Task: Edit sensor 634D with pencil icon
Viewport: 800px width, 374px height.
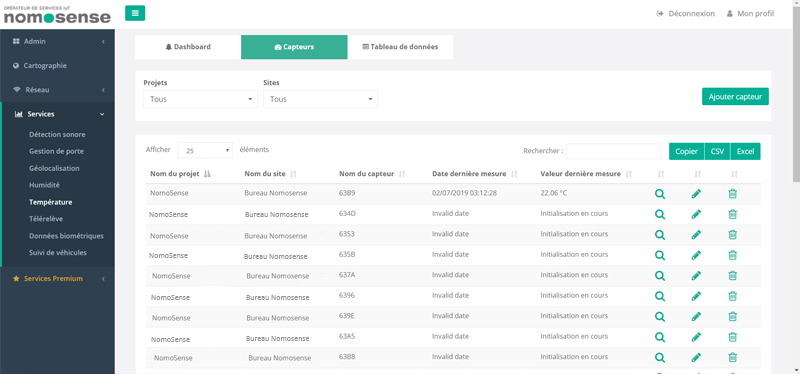Action: click(696, 214)
